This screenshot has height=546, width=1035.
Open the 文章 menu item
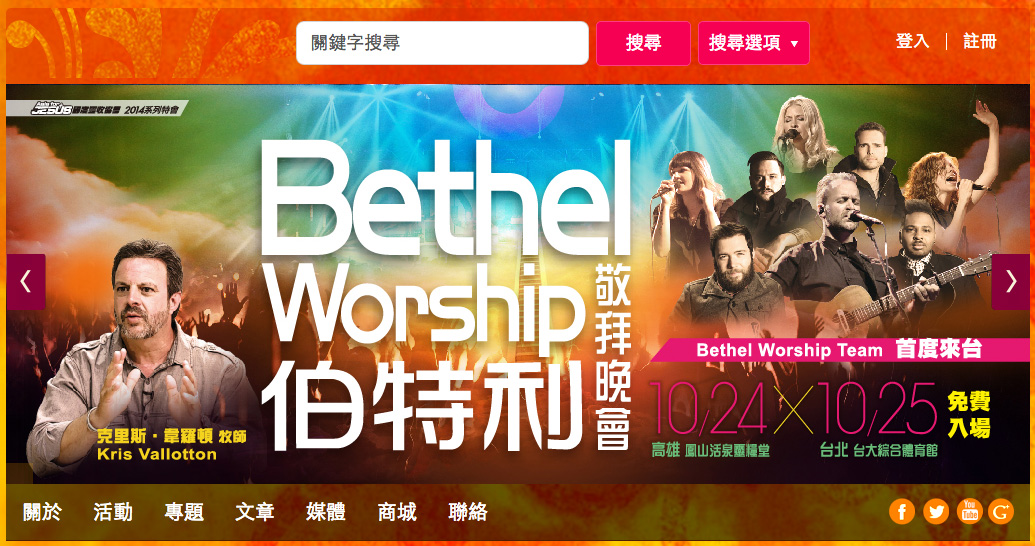[x=255, y=512]
